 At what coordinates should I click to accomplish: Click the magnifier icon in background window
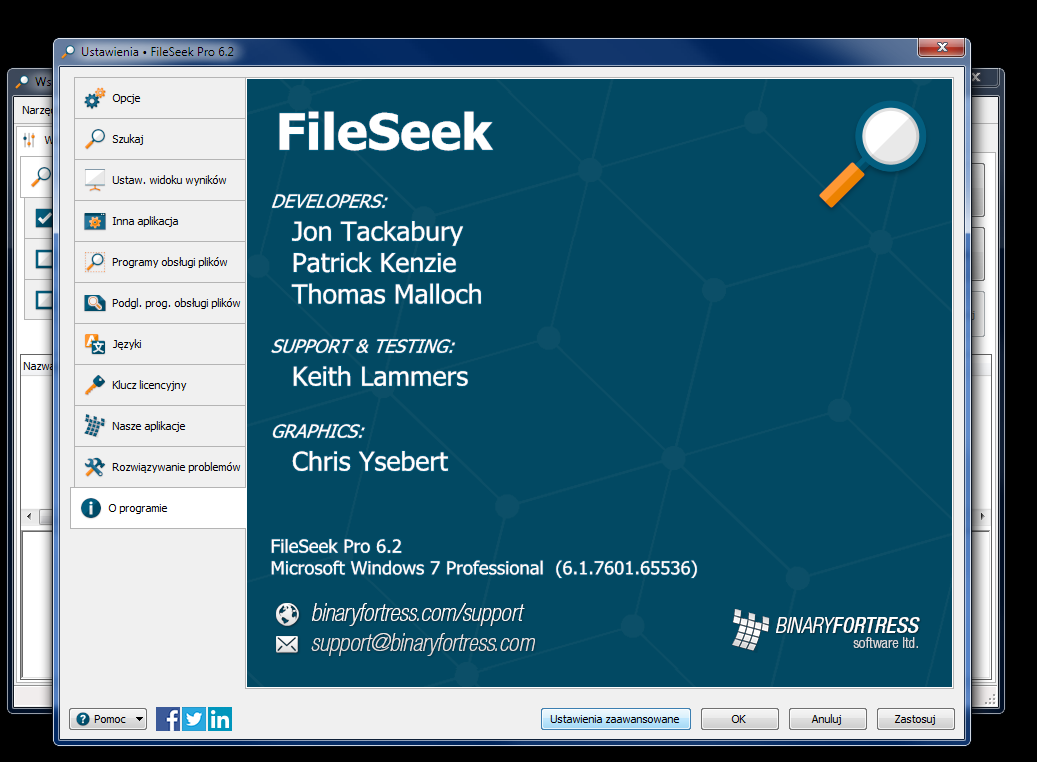(41, 177)
